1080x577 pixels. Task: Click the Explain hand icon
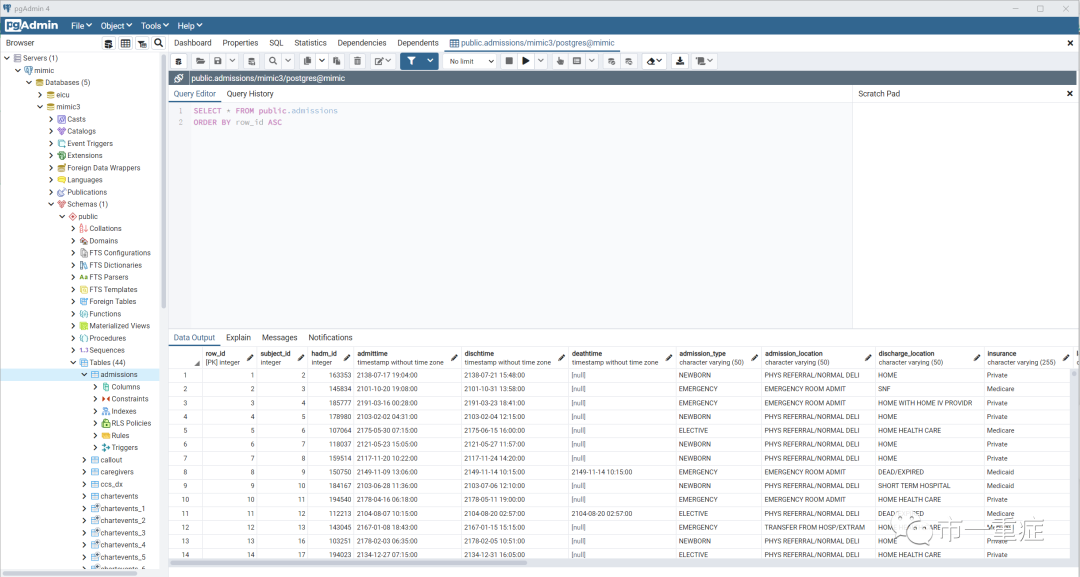pos(560,61)
